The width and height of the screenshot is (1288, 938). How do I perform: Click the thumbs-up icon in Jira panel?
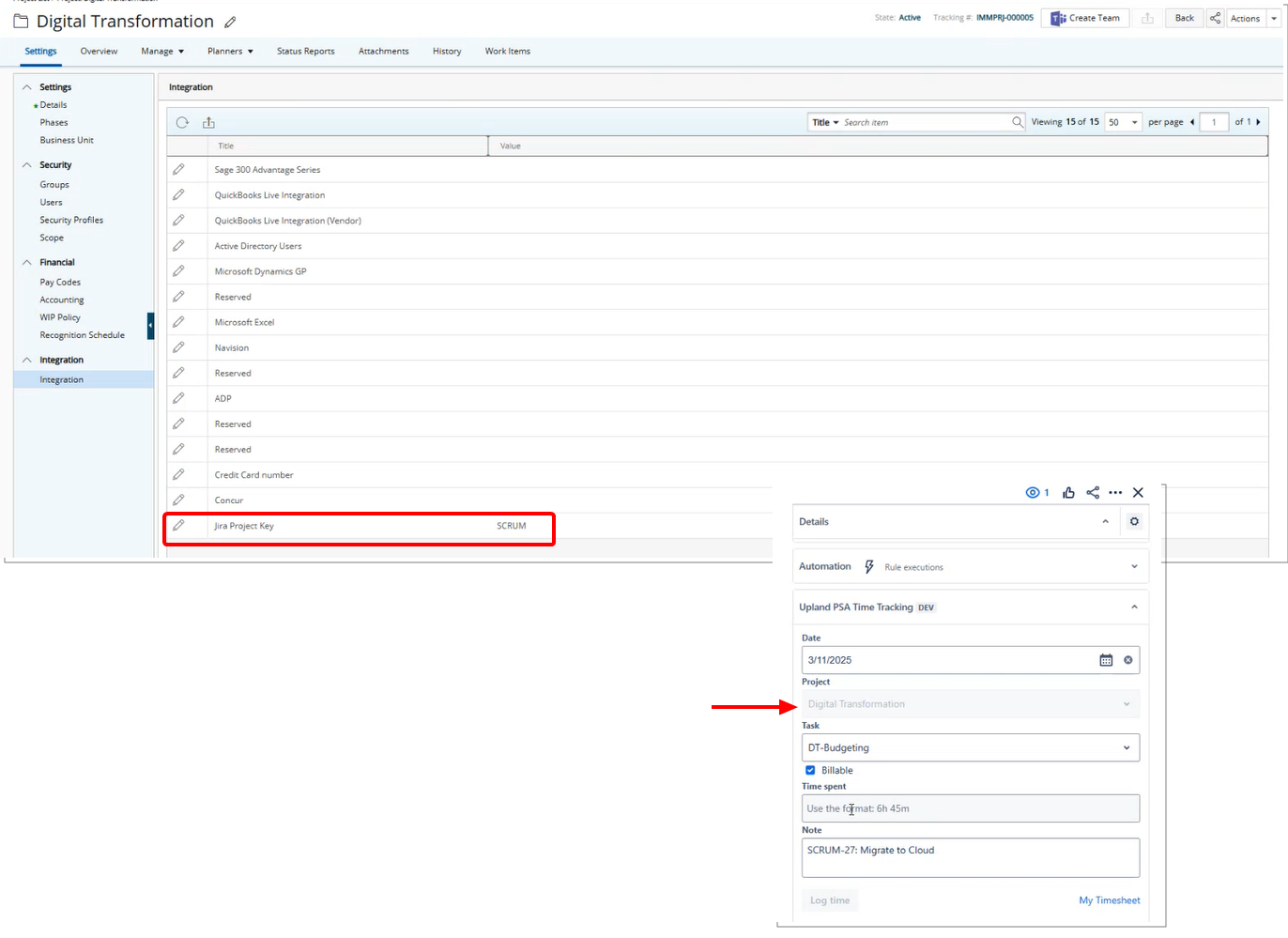pos(1068,492)
